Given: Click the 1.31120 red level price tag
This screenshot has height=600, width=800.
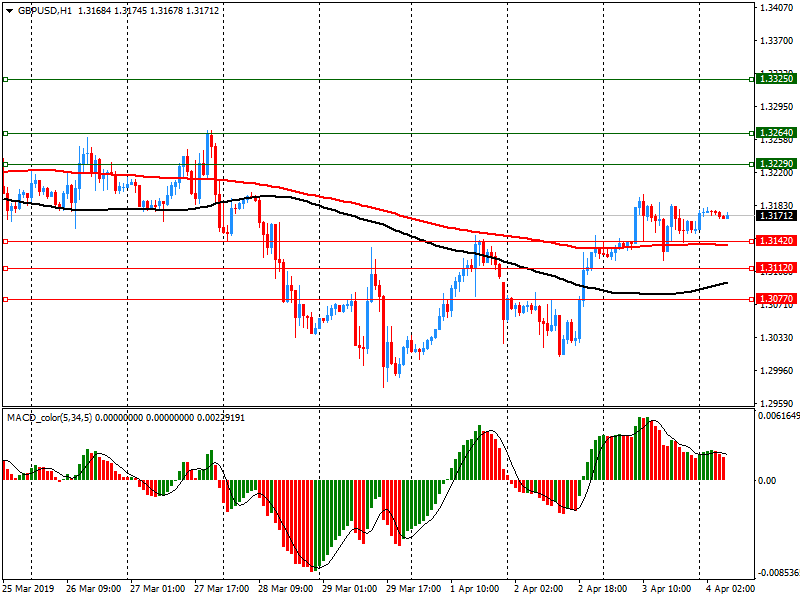Looking at the screenshot, I should [x=776, y=268].
